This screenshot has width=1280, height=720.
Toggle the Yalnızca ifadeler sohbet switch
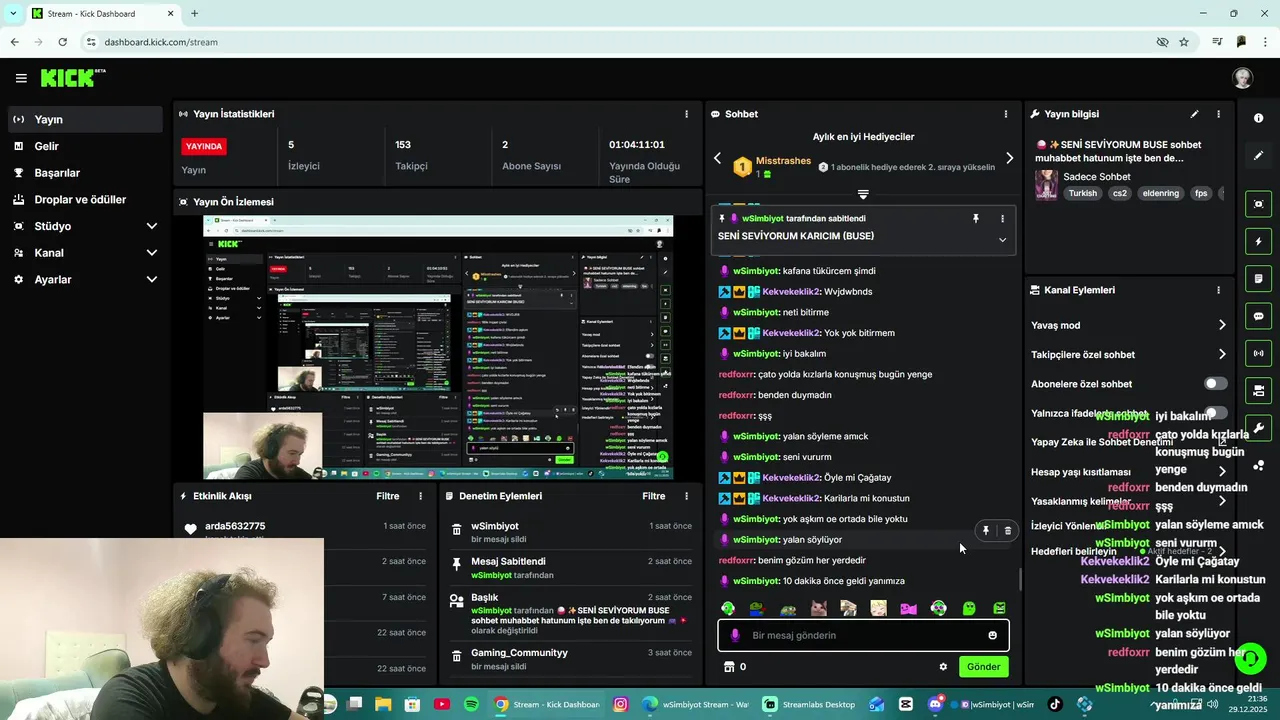[1215, 413]
